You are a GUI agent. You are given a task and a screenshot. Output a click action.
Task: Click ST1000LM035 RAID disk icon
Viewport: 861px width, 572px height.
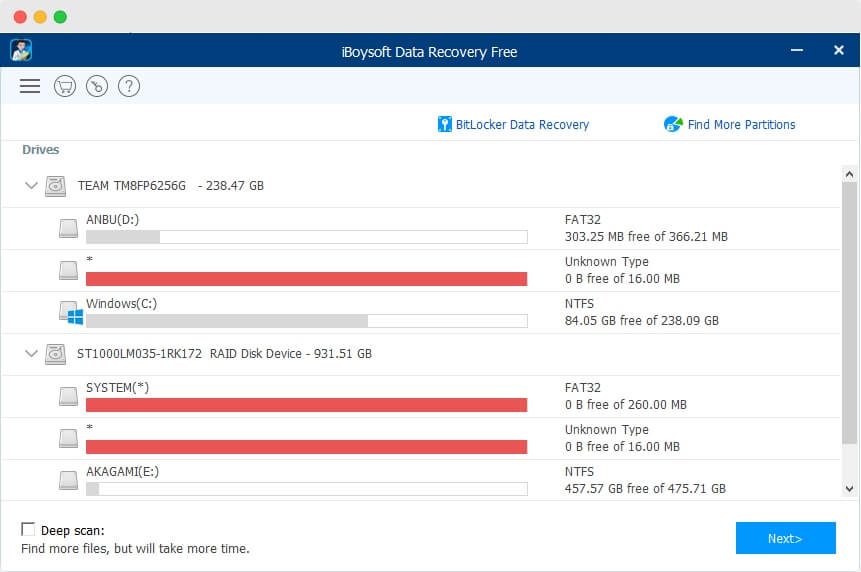tap(55, 354)
